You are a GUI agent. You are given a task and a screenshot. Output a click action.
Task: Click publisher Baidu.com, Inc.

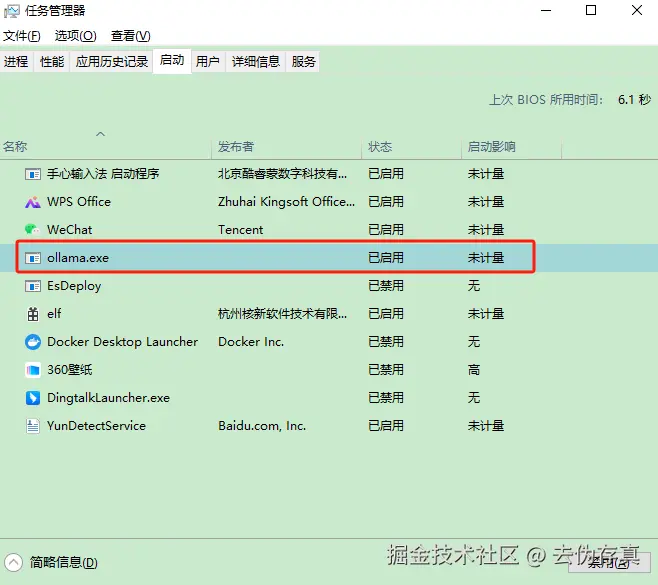coord(262,426)
